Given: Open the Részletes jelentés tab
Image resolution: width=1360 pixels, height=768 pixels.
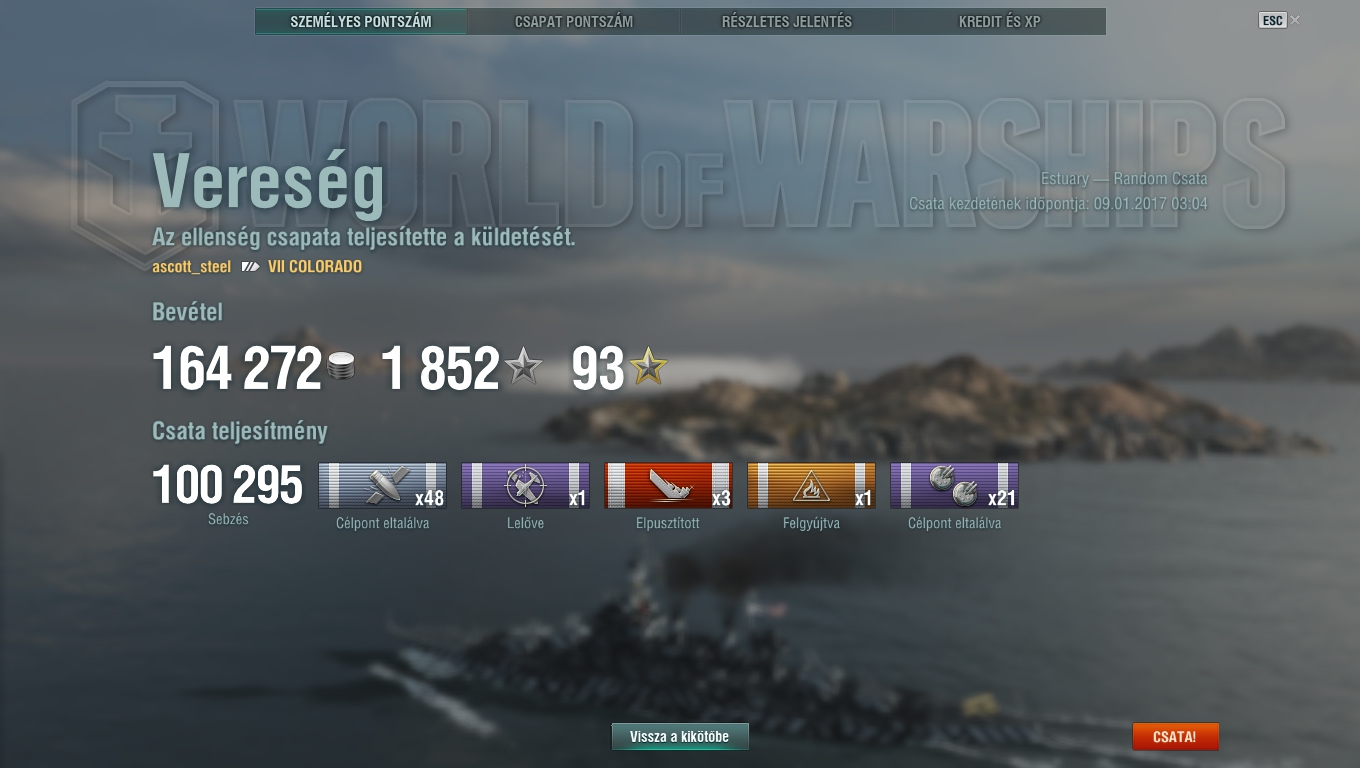Looking at the screenshot, I should [787, 21].
